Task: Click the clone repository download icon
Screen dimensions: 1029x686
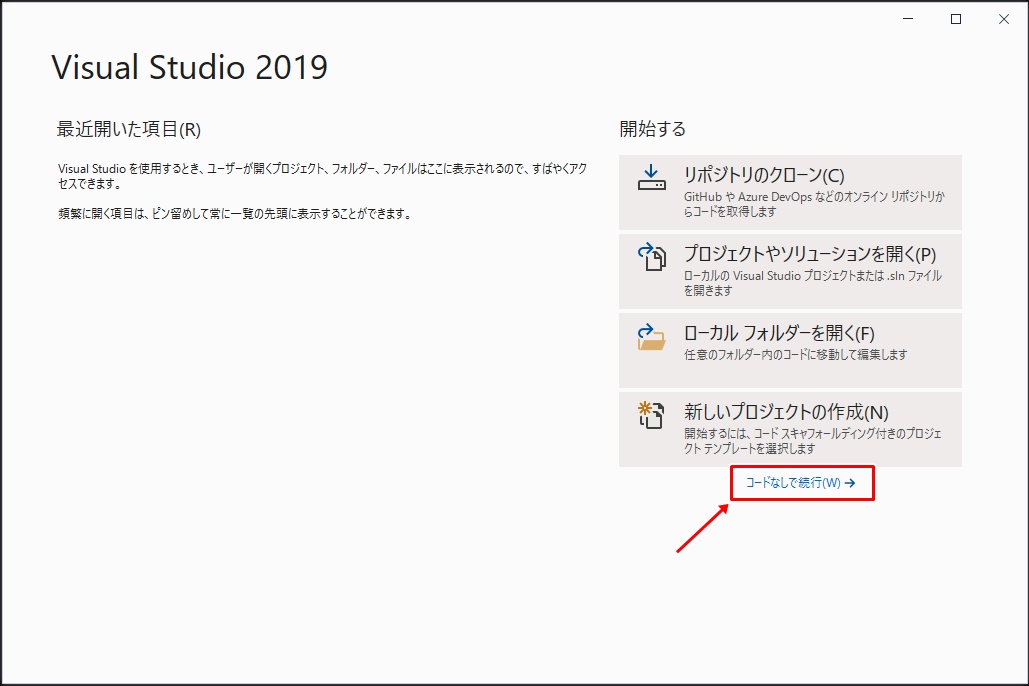Action: [652, 178]
